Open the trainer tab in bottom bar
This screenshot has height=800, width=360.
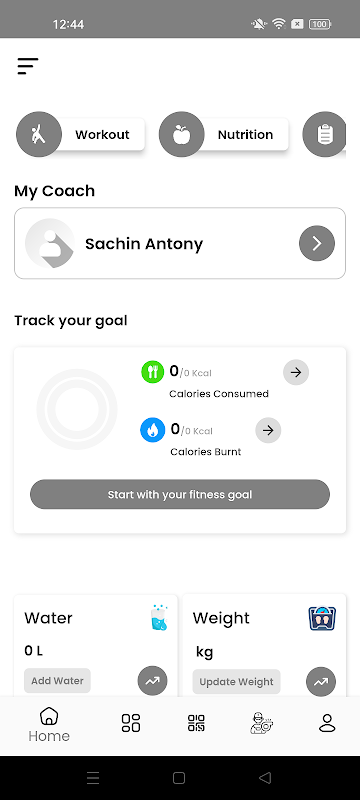pyautogui.click(x=262, y=723)
